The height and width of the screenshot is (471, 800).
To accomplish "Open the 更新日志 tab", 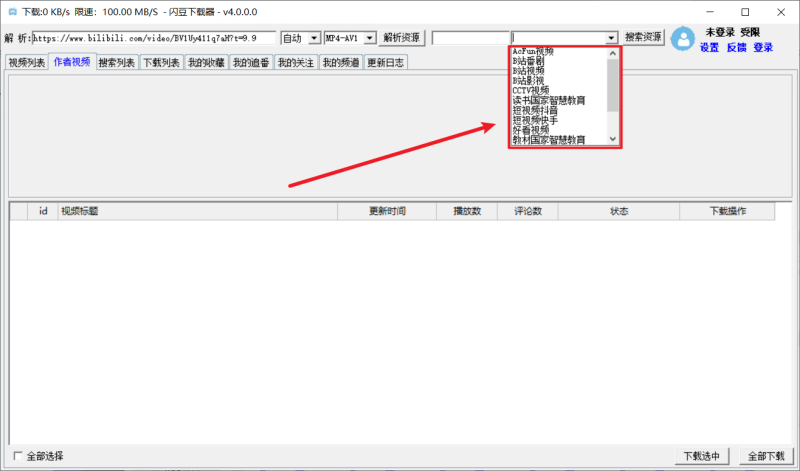I will point(386,62).
